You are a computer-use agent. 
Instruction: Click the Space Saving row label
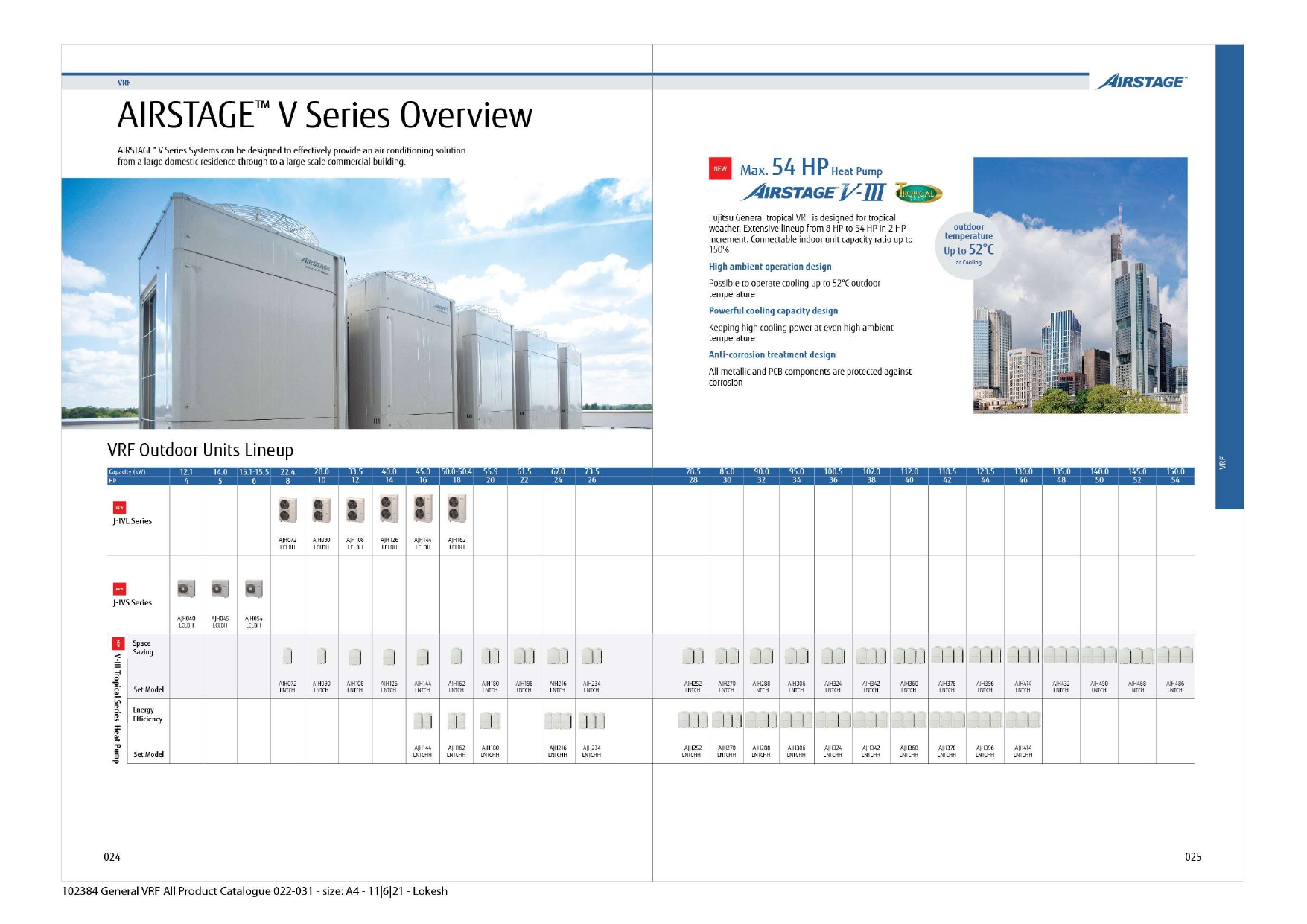143,648
